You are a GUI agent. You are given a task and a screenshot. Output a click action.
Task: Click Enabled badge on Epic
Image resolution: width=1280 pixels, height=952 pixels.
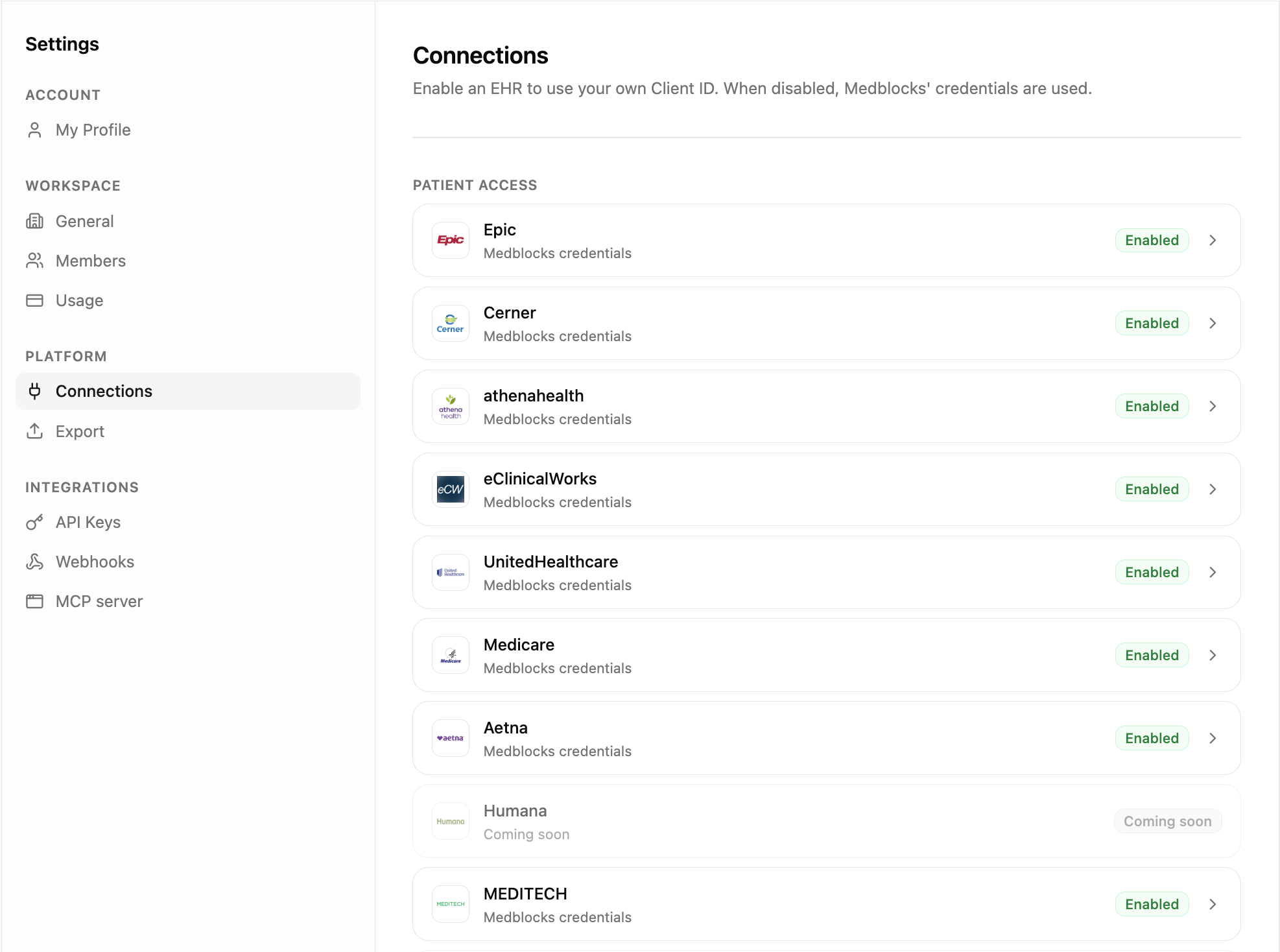click(x=1152, y=240)
